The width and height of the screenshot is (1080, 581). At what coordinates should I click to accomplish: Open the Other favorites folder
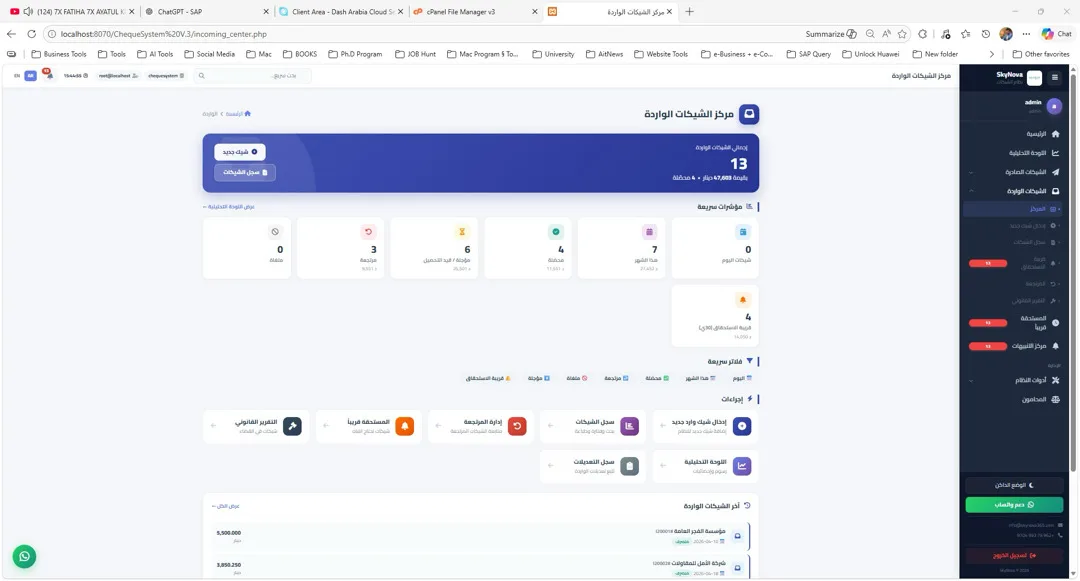[1041, 54]
